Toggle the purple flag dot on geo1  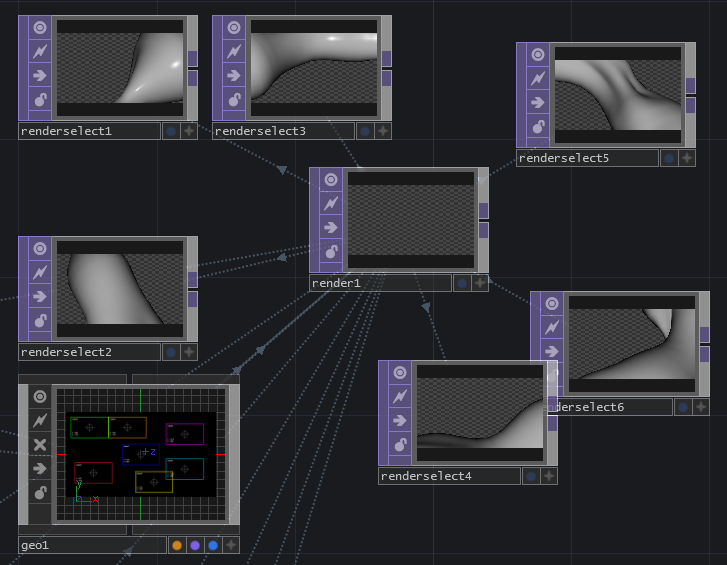(195, 546)
